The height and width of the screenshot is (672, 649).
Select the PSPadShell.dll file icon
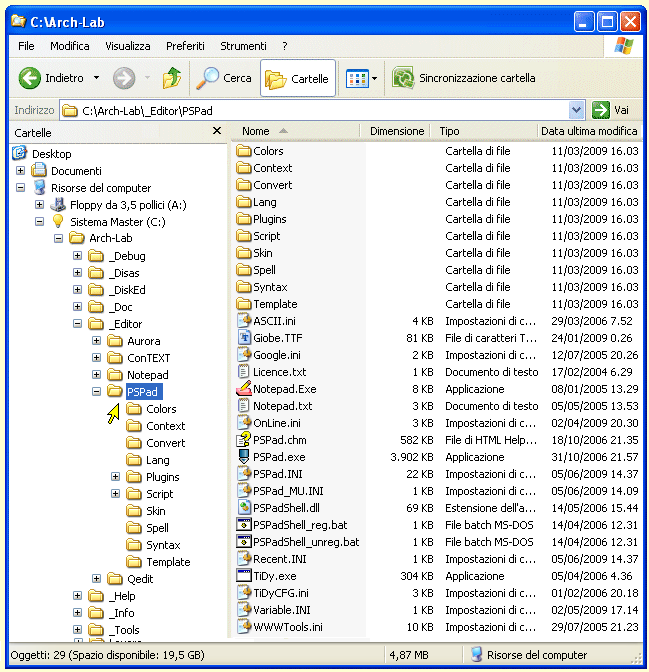point(244,507)
